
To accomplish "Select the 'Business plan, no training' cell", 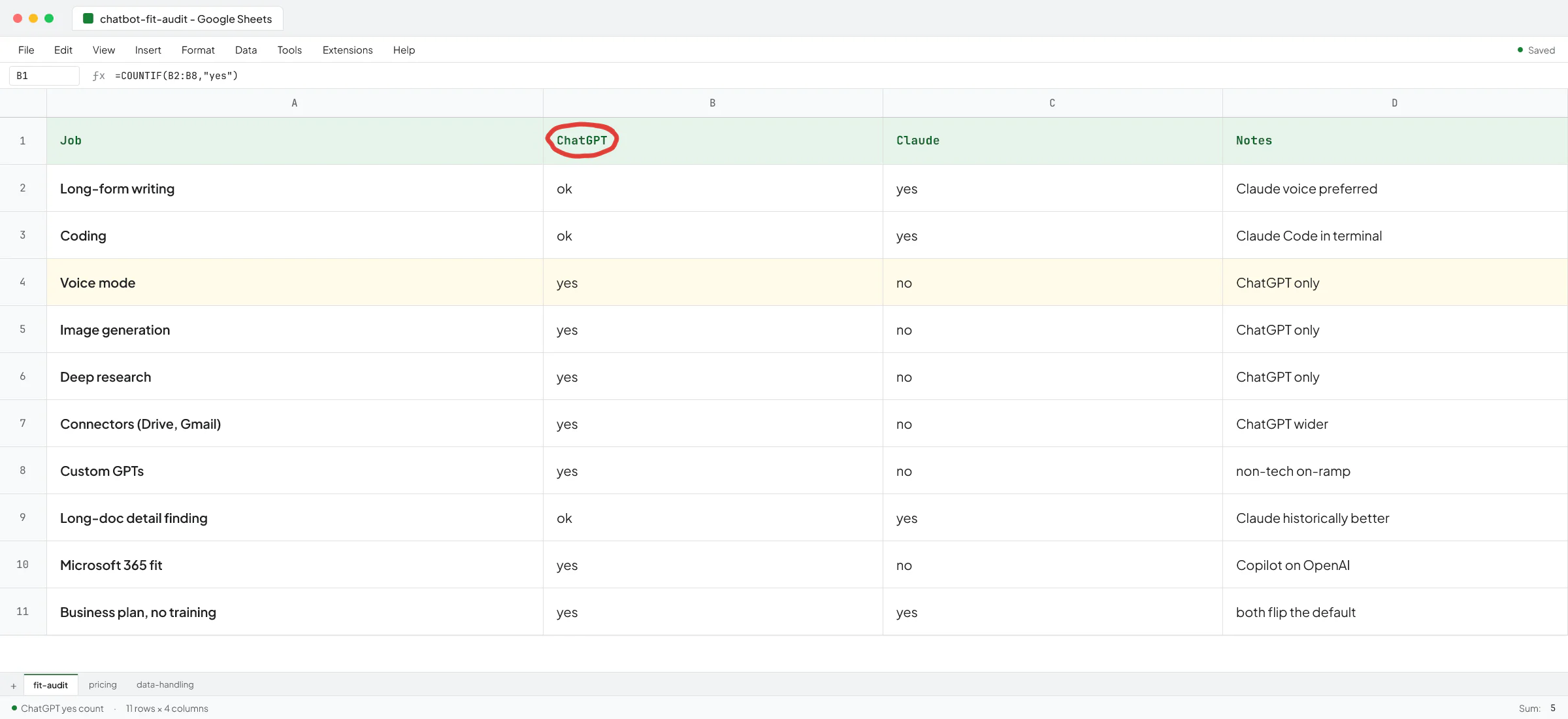I will click(x=295, y=612).
